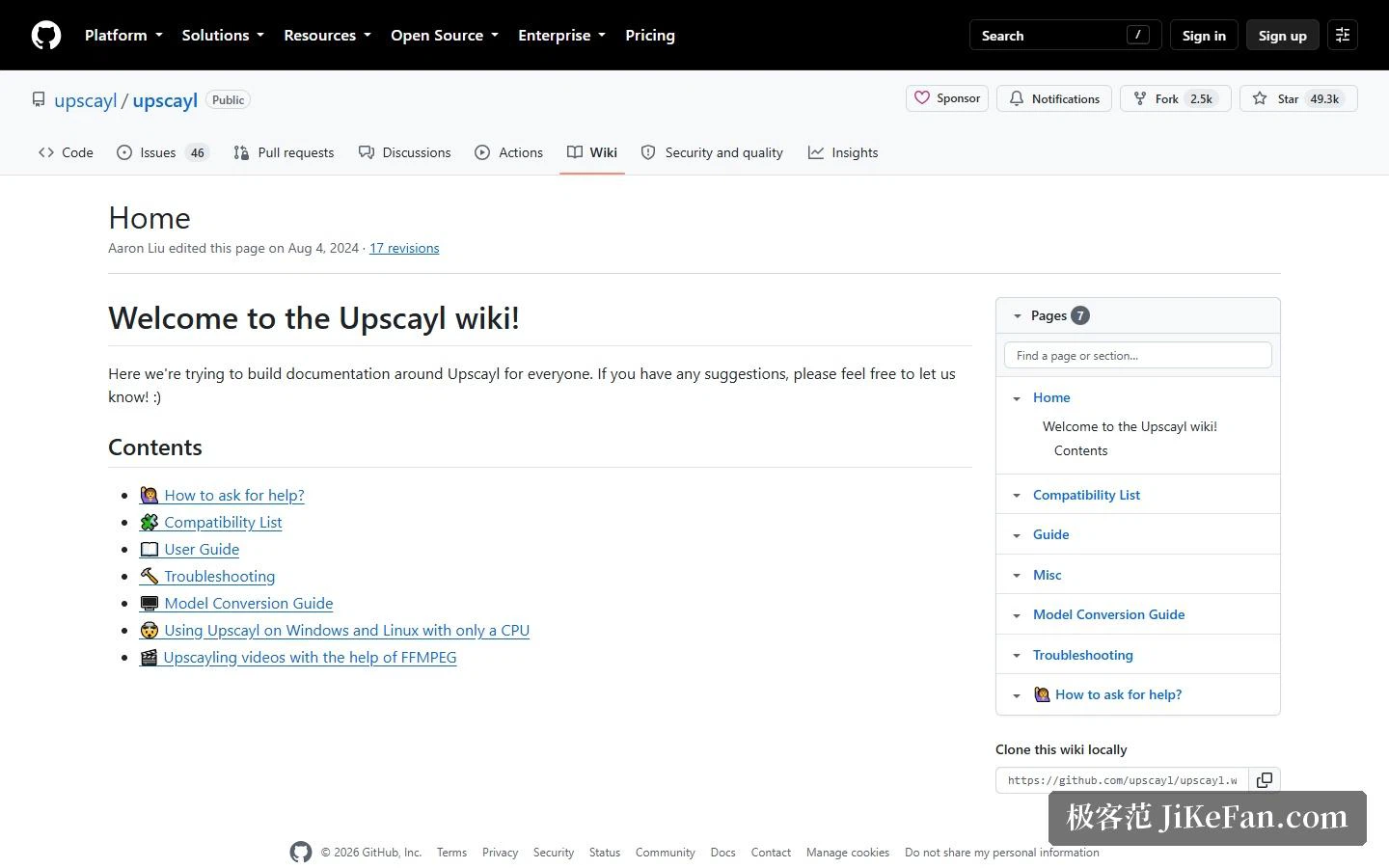Open the Discussions tab

point(405,152)
